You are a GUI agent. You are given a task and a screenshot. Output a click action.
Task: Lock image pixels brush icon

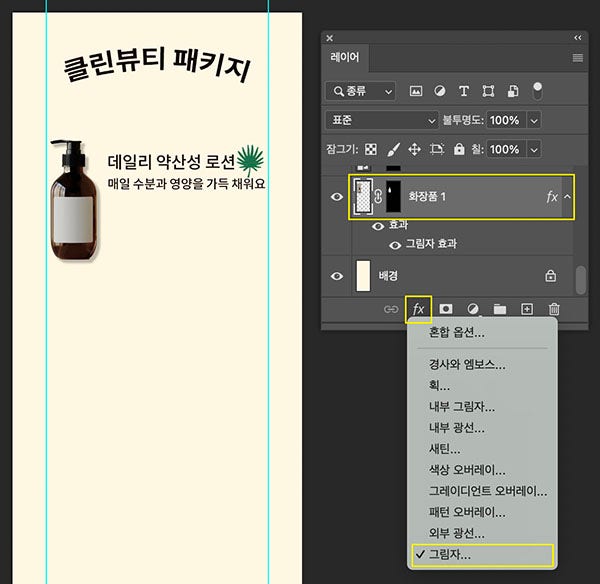(x=393, y=149)
